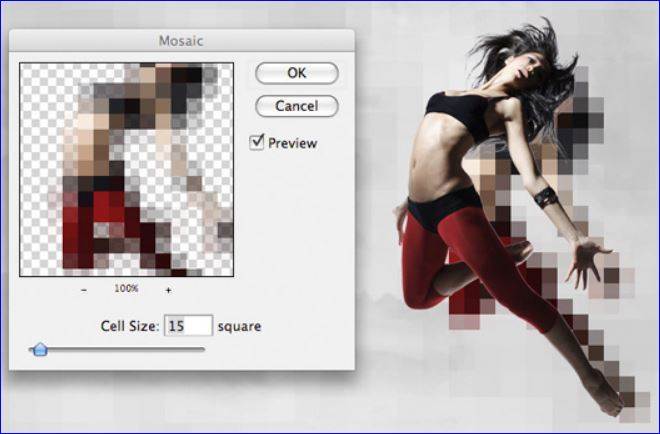Focus the Cell Size input field
Image resolution: width=660 pixels, height=434 pixels.
coord(189,326)
